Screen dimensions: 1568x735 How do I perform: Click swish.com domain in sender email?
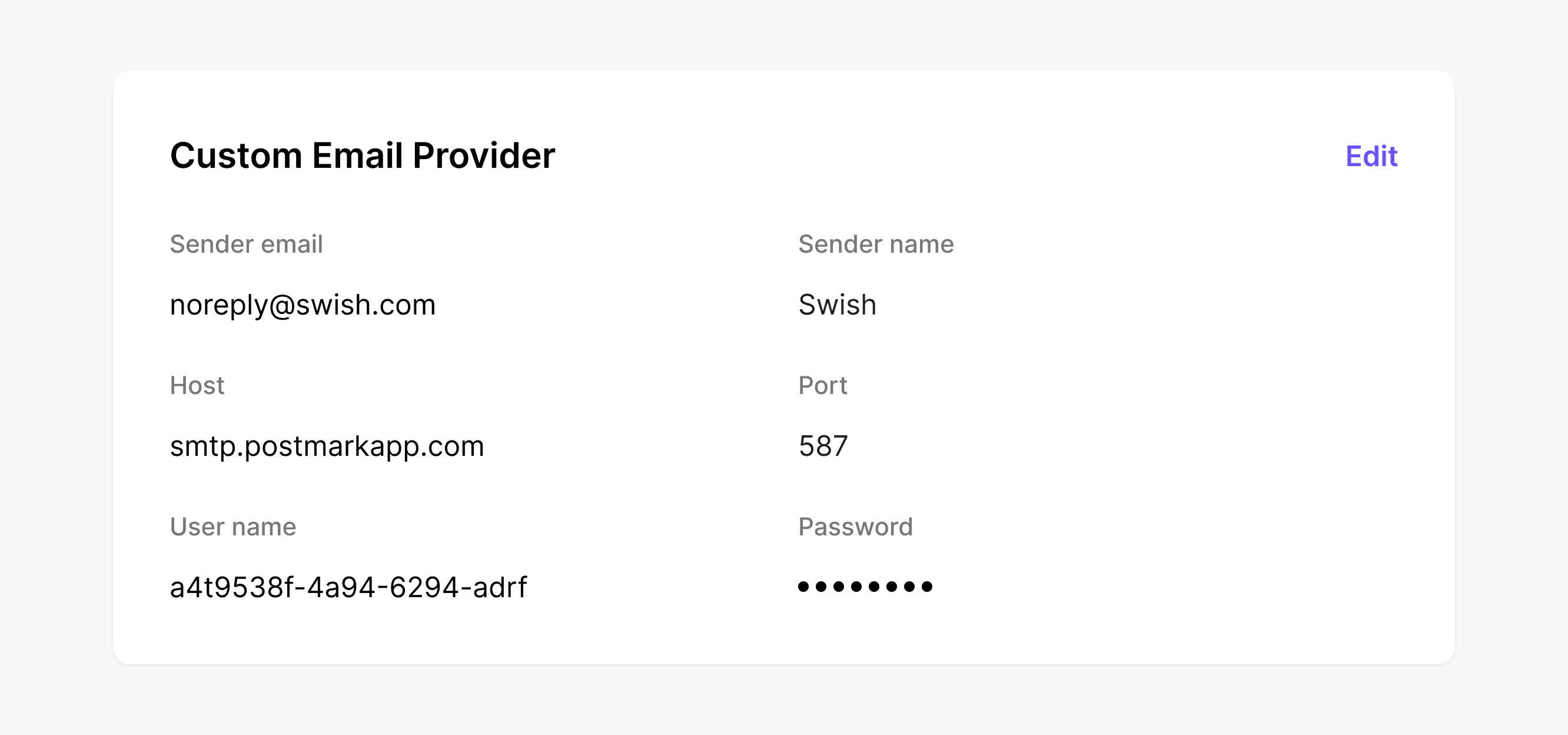pyautogui.click(x=365, y=305)
